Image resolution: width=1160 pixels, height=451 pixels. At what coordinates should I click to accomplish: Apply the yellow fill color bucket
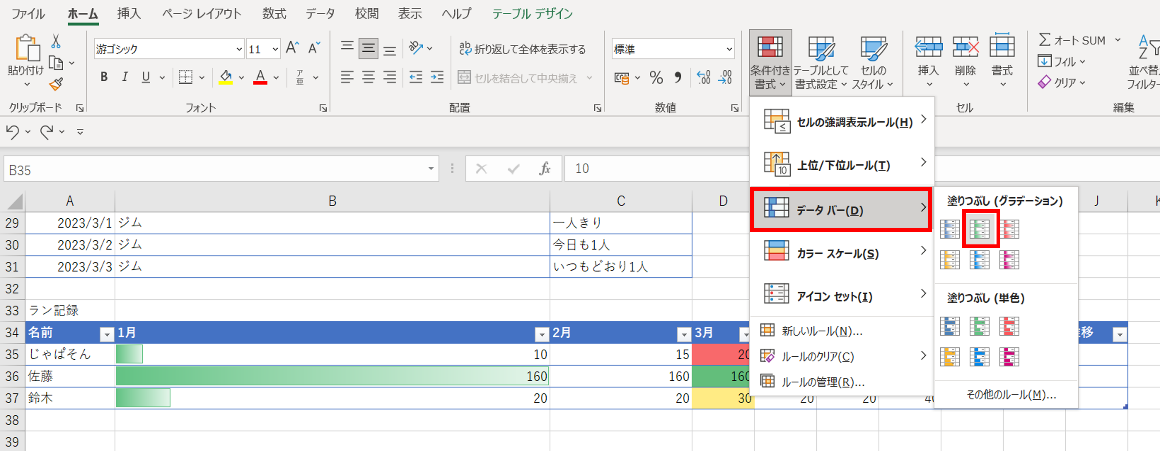226,77
